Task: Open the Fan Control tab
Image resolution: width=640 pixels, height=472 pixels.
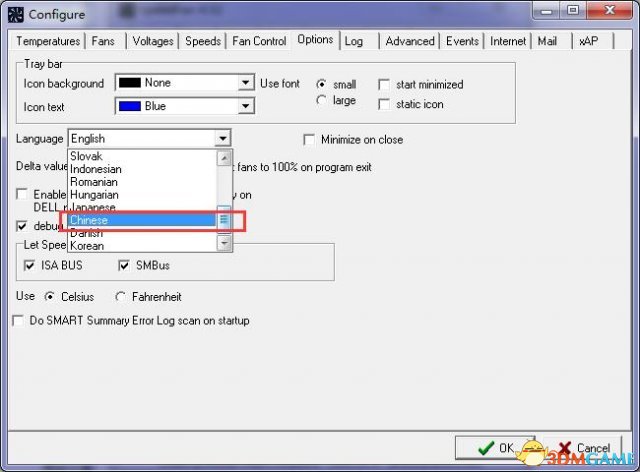Action: (259, 41)
